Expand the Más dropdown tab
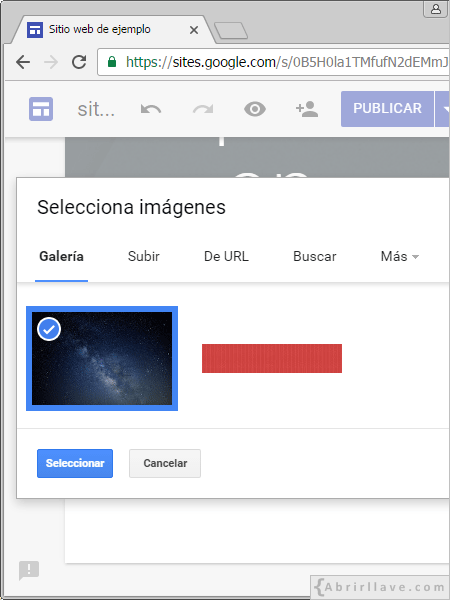This screenshot has height=600, width=450. click(x=400, y=256)
